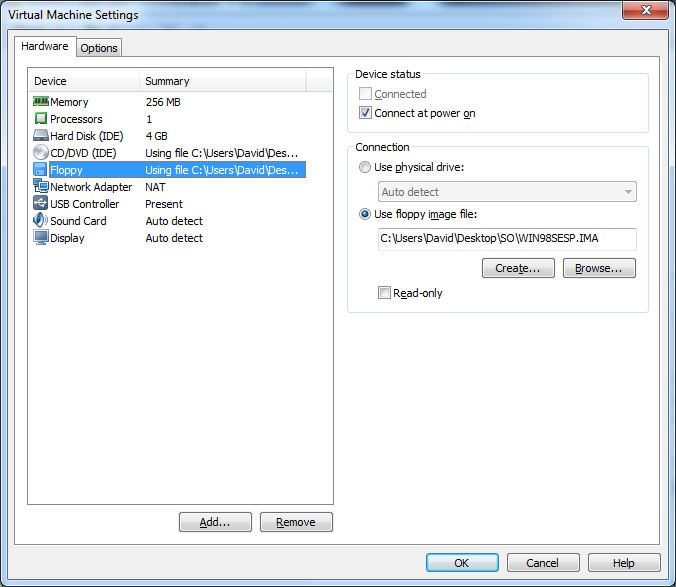Click the Create floppy image button
The image size is (676, 587).
point(518,268)
